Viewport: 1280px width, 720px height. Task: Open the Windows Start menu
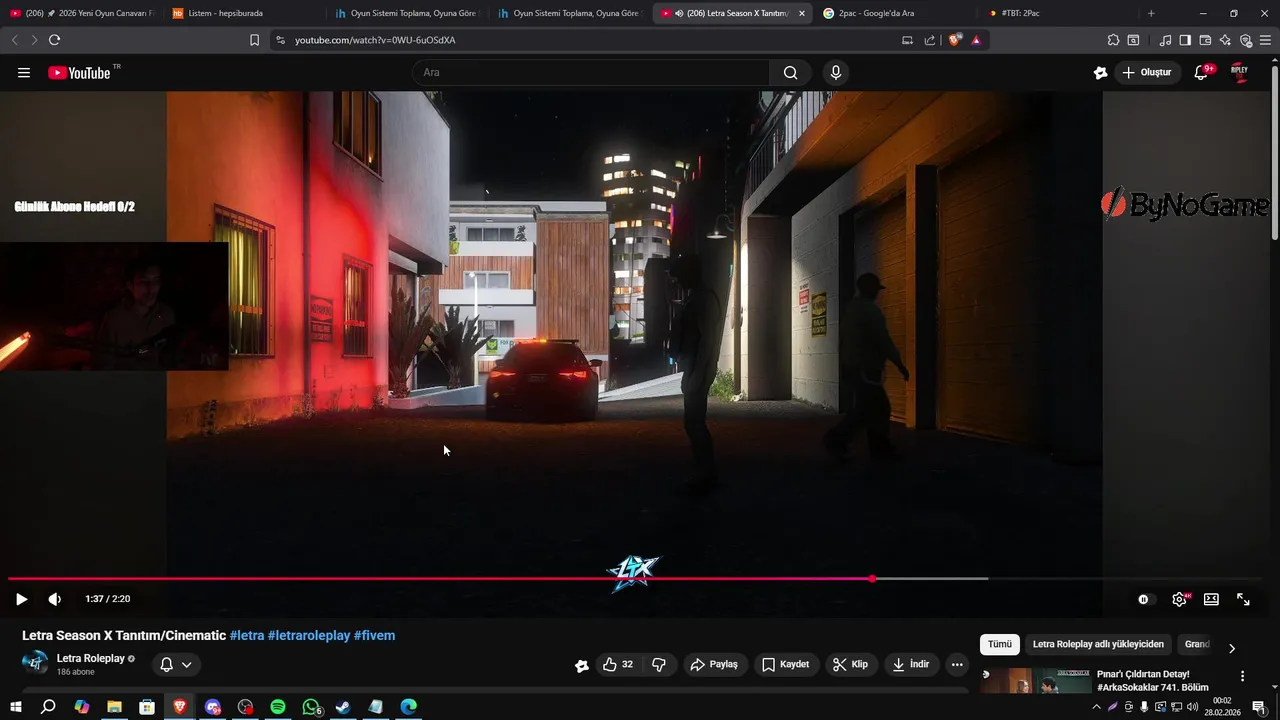point(15,707)
